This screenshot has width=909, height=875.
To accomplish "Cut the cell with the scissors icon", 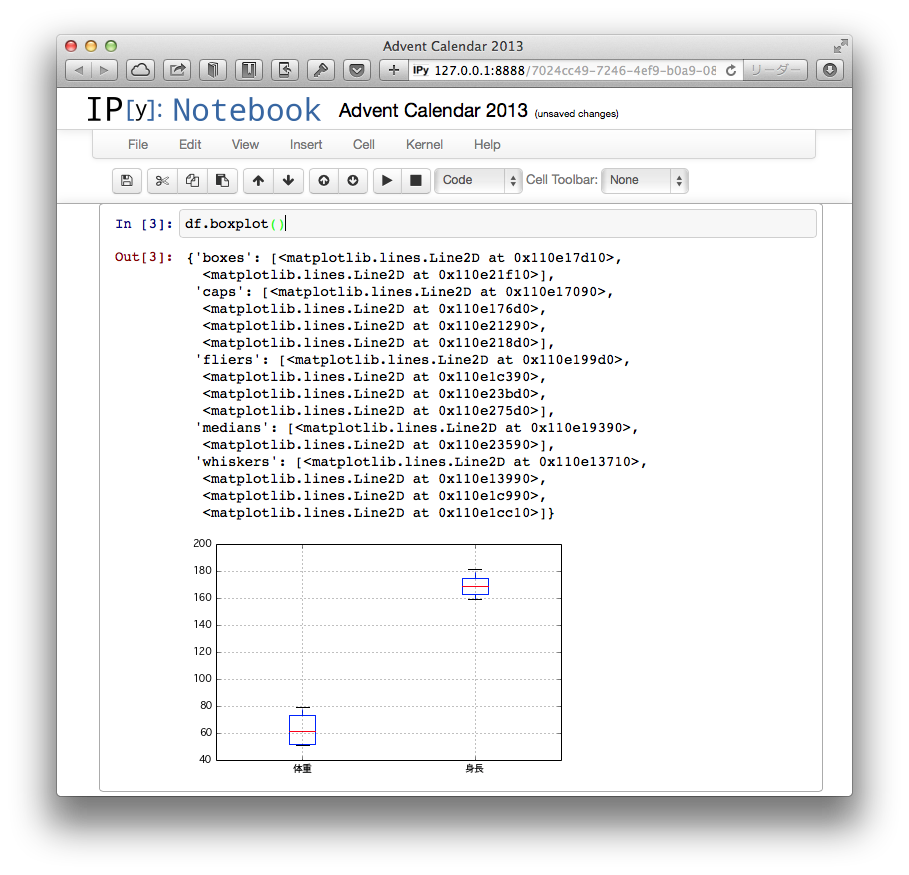I will [x=162, y=180].
